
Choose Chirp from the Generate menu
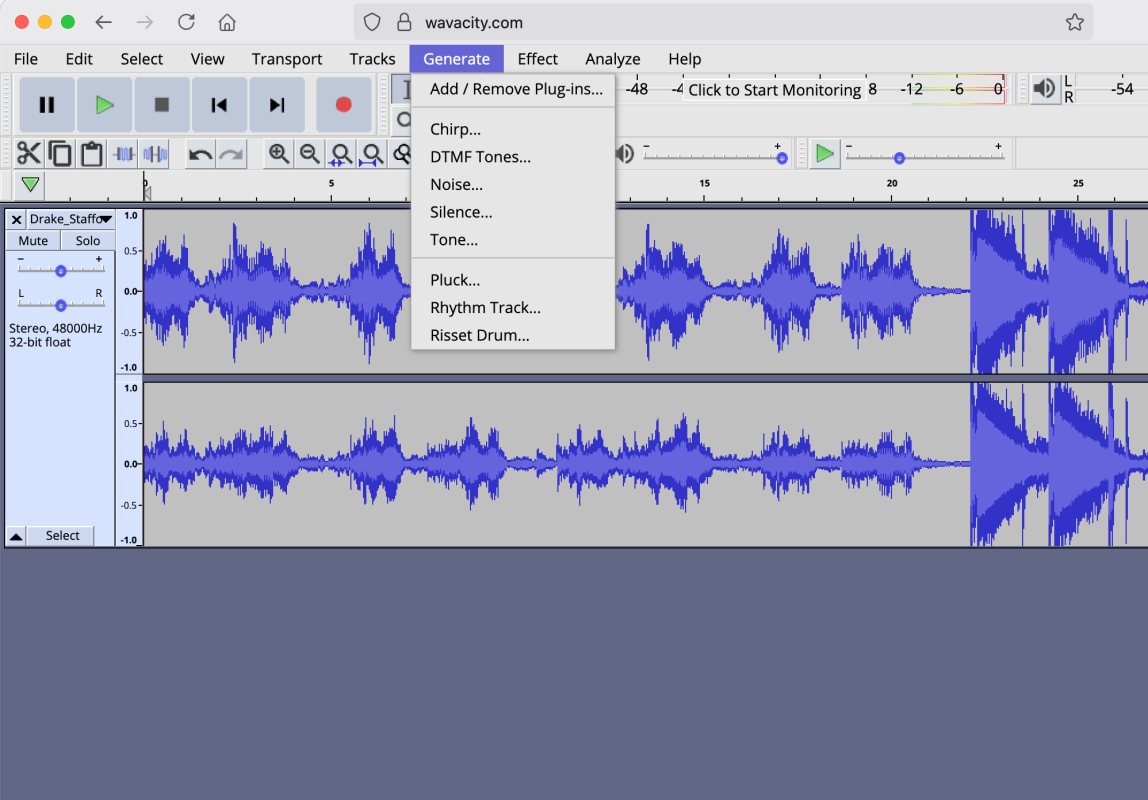tap(456, 128)
